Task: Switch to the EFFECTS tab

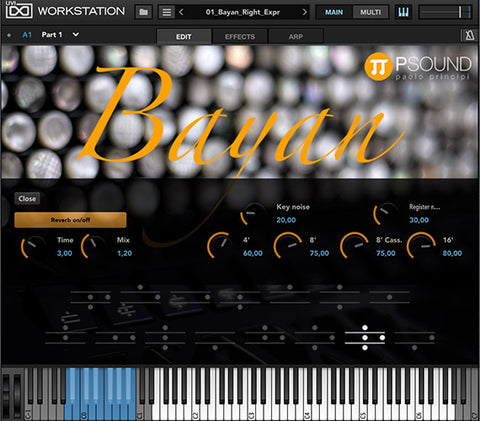Action: (240, 37)
